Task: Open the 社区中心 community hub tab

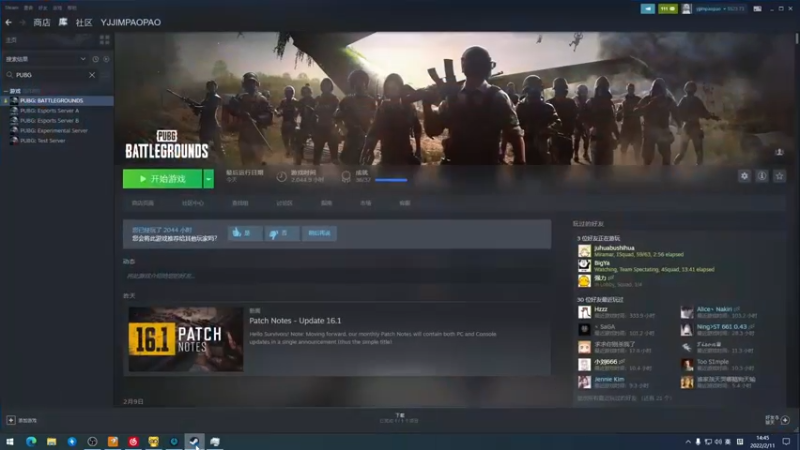Action: [x=192, y=203]
